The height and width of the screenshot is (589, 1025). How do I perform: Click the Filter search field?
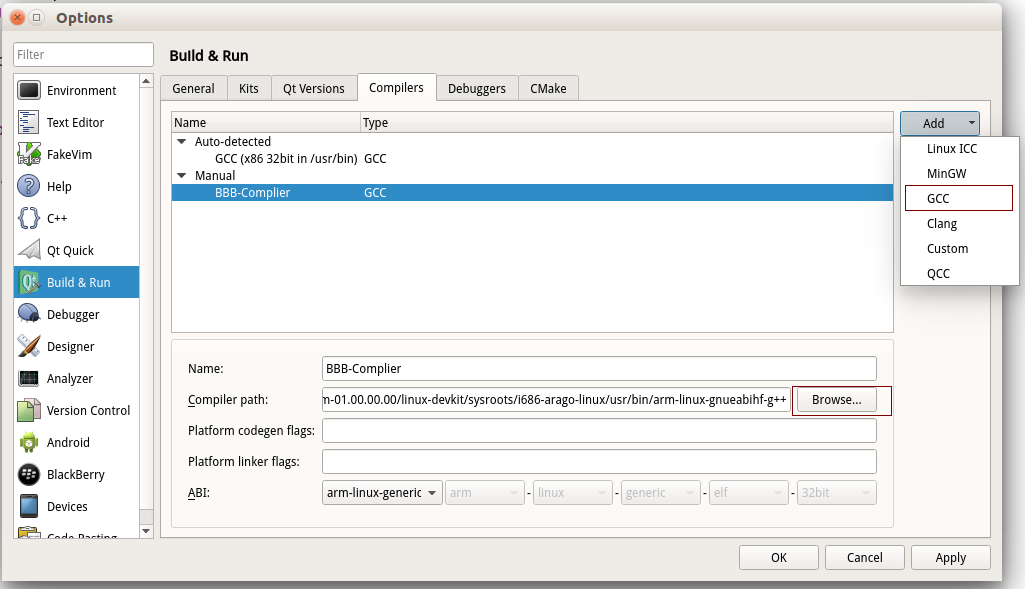[x=84, y=54]
